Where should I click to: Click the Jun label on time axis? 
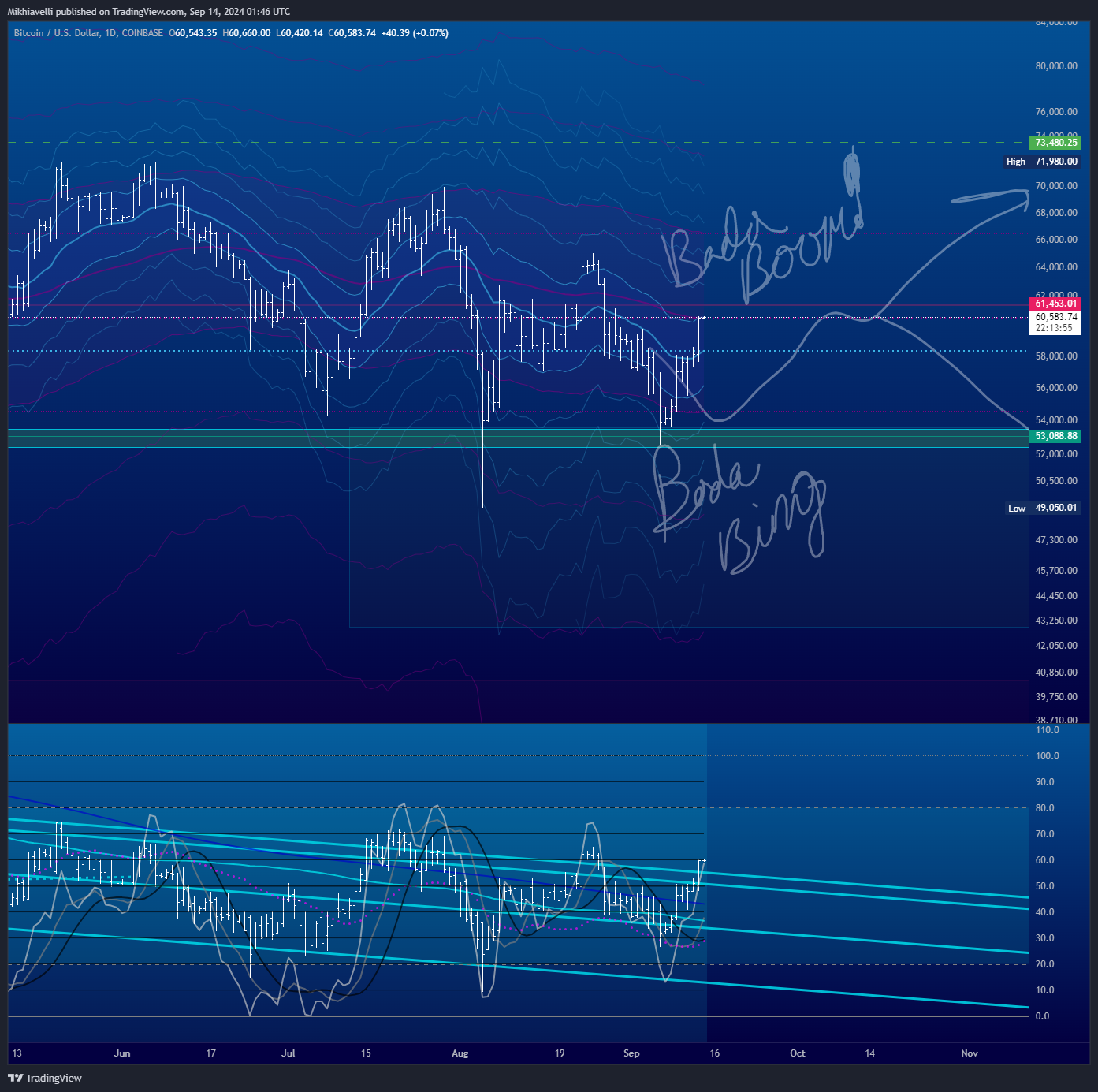point(122,1053)
